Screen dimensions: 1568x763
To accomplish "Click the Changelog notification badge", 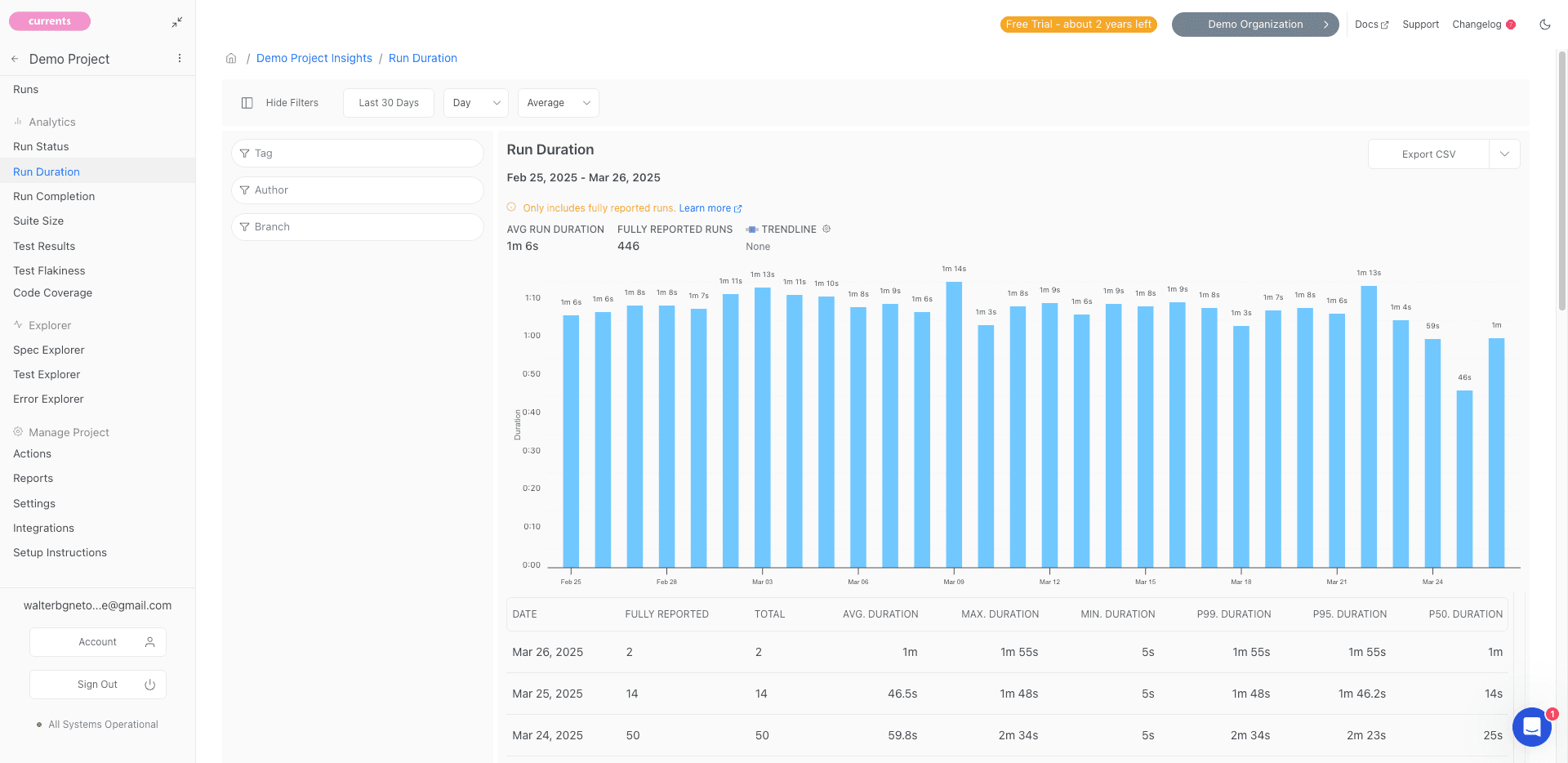I will pyautogui.click(x=1511, y=25).
